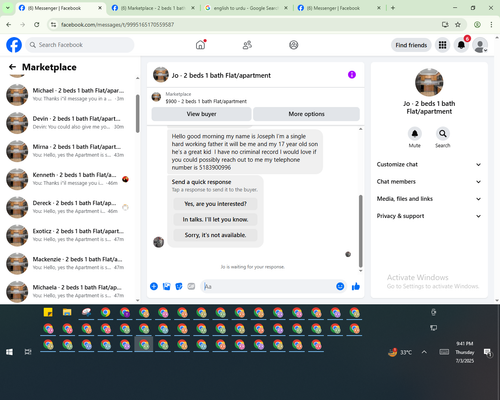Search within the Jo conversation
Image resolution: width=500 pixels, height=400 pixels.
443,134
